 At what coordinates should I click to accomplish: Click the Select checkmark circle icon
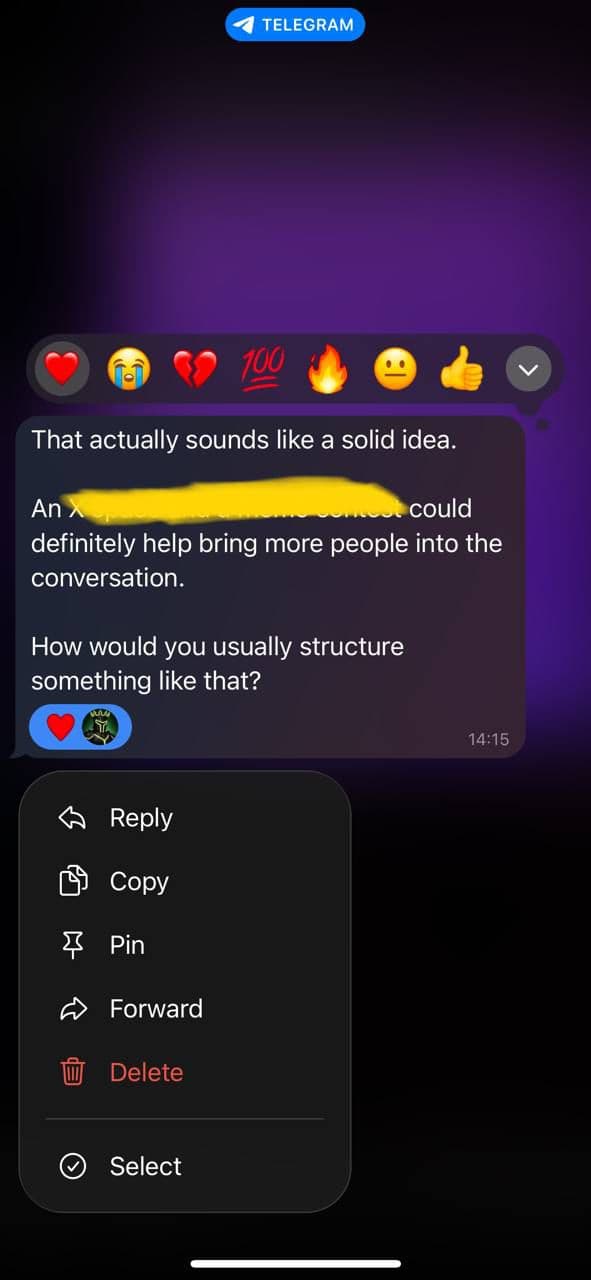click(x=73, y=1166)
